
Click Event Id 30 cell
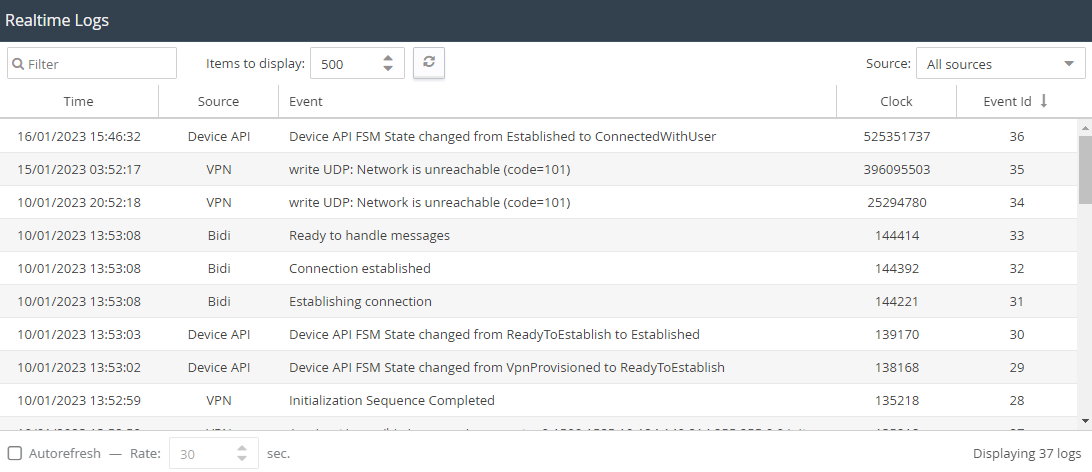pyautogui.click(x=1017, y=334)
